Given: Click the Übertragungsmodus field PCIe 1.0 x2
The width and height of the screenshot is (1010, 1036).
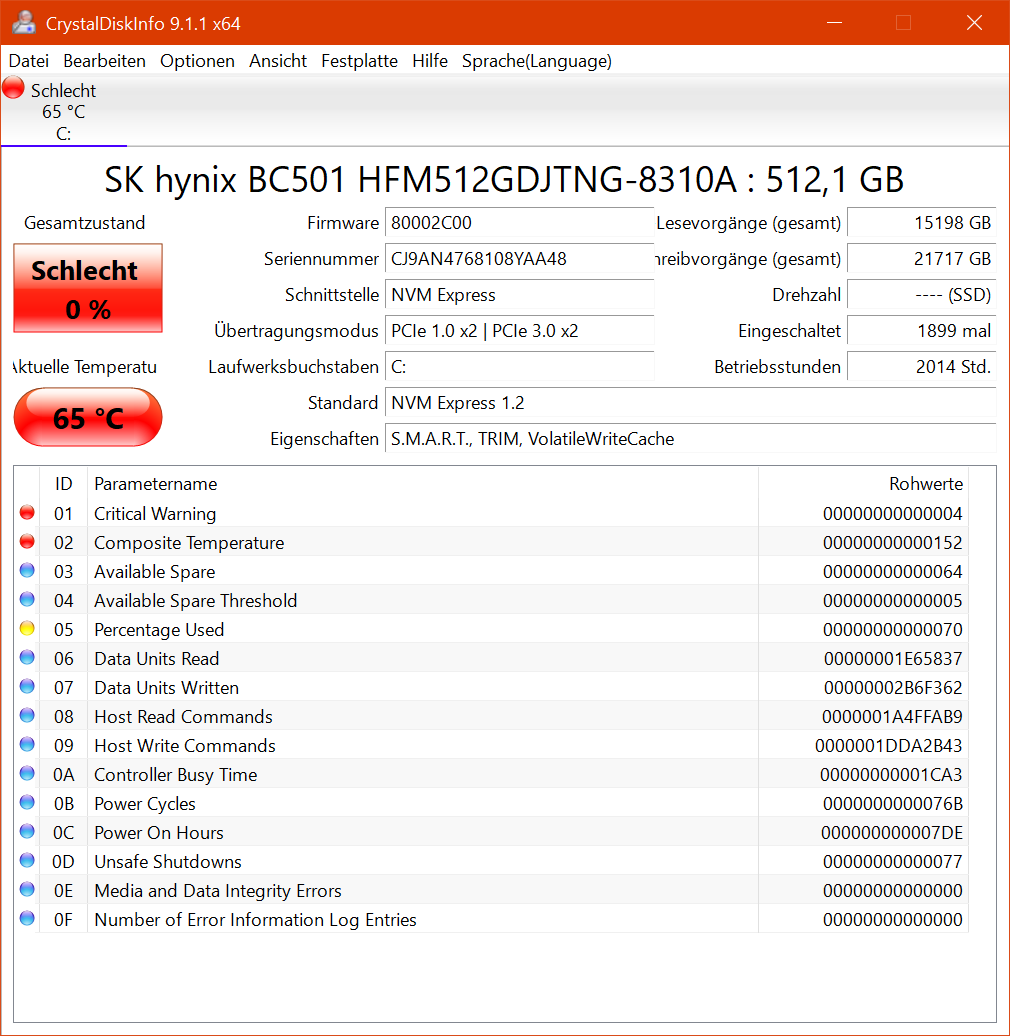Looking at the screenshot, I should 519,331.
